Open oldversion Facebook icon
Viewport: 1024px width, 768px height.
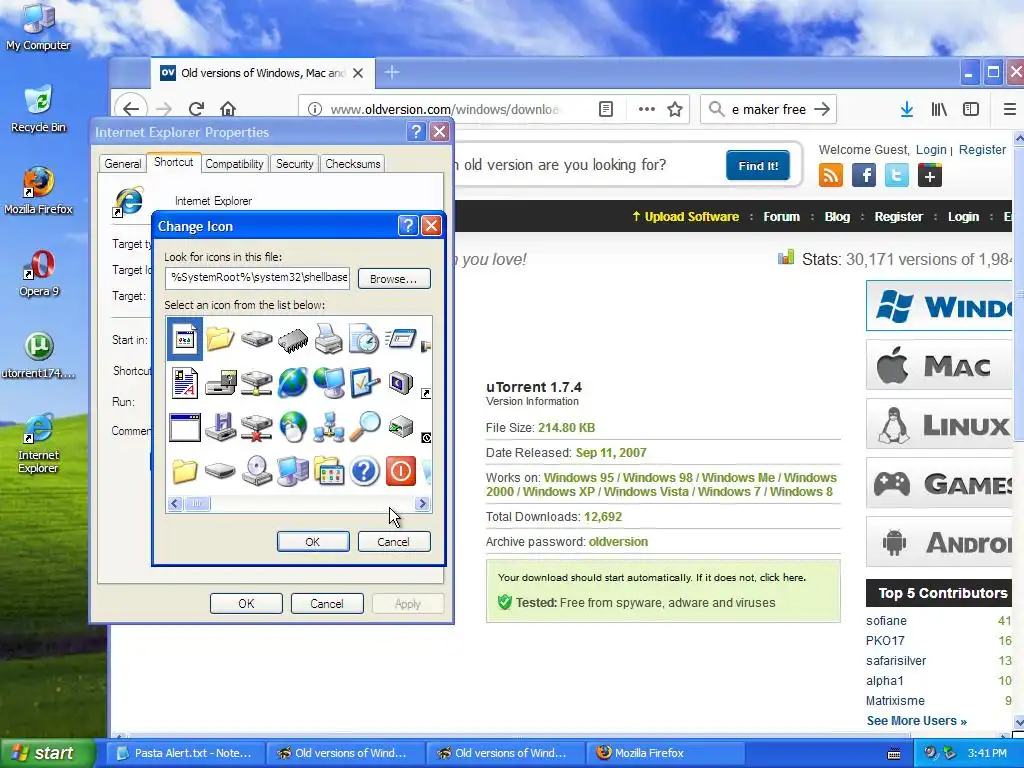[x=863, y=175]
